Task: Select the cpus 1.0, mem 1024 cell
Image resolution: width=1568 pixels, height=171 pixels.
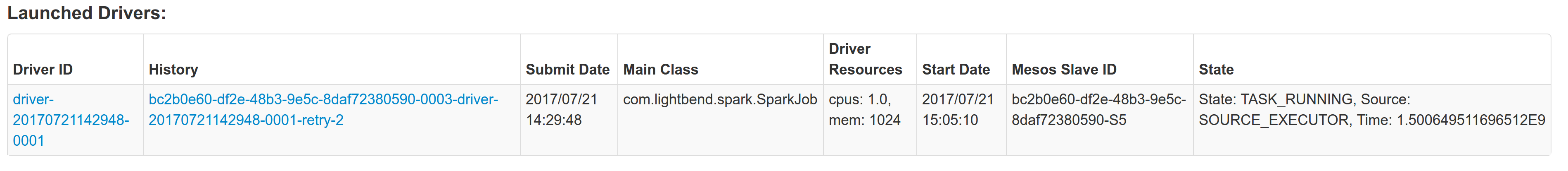Action: click(870, 120)
